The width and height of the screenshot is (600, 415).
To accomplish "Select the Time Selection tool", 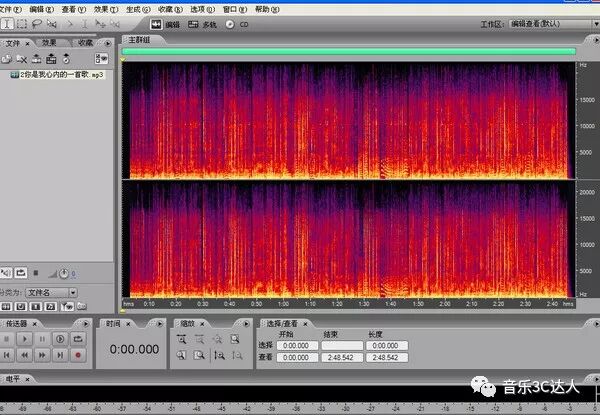I will point(7,24).
